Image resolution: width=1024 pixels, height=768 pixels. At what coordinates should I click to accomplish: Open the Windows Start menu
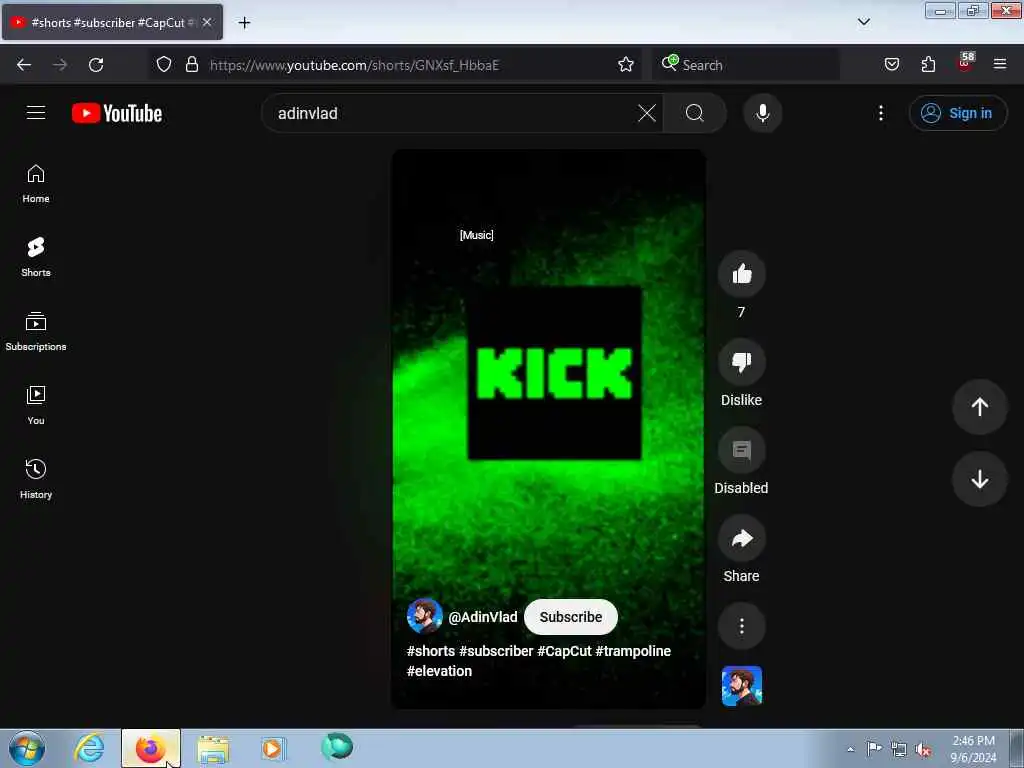point(27,748)
